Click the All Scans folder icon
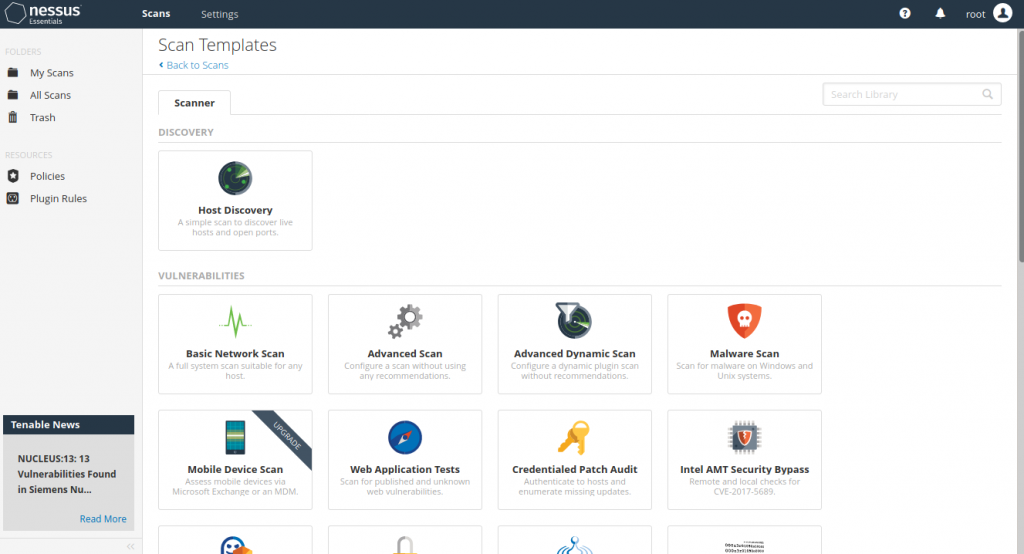 [x=12, y=95]
